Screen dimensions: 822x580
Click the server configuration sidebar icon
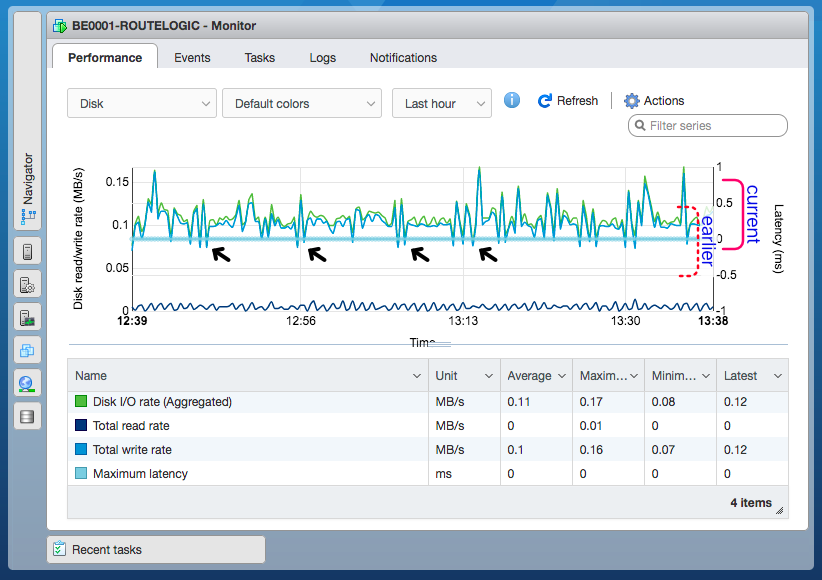pos(27,284)
